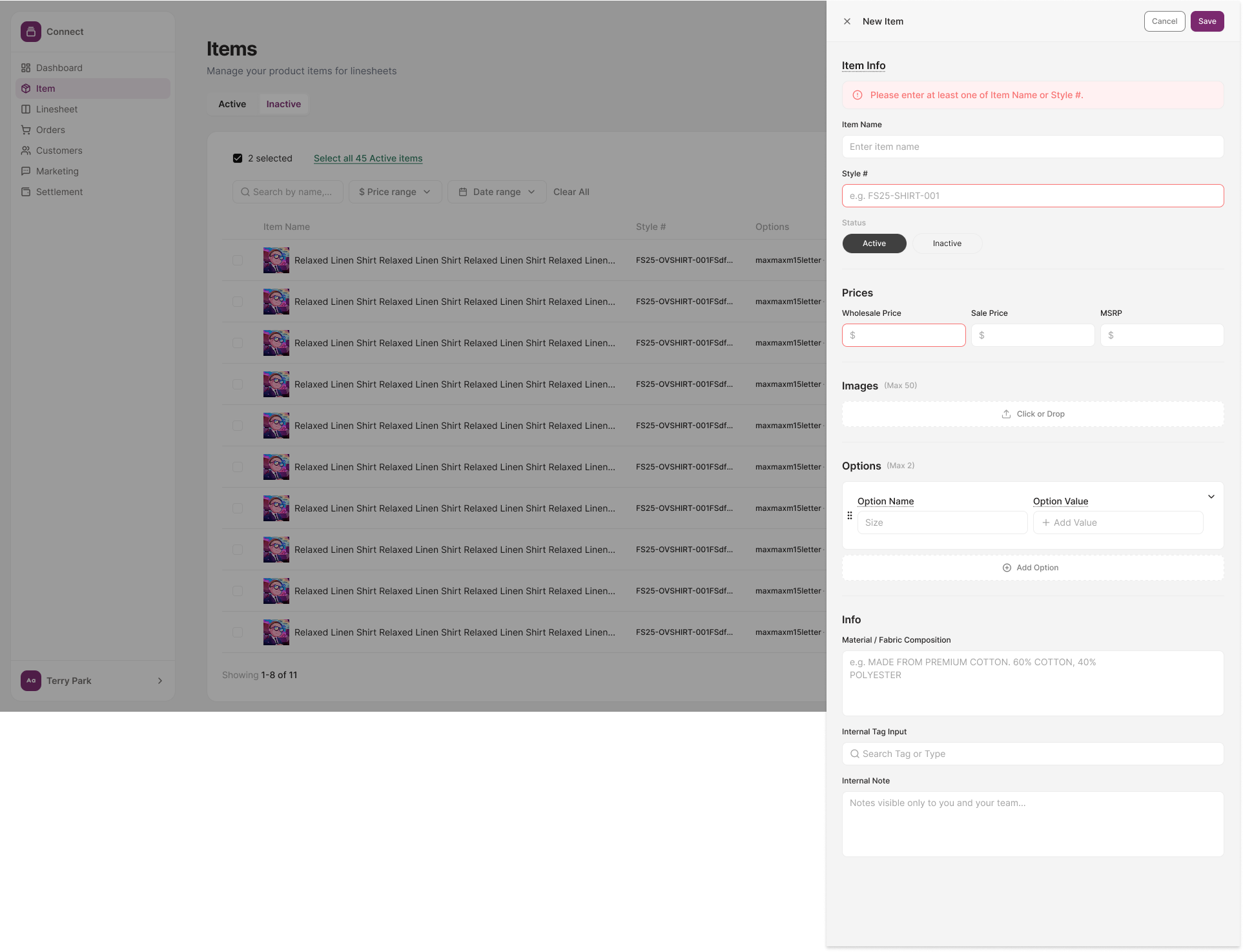Click the Terry Park avatar
1243x952 pixels.
(31, 680)
